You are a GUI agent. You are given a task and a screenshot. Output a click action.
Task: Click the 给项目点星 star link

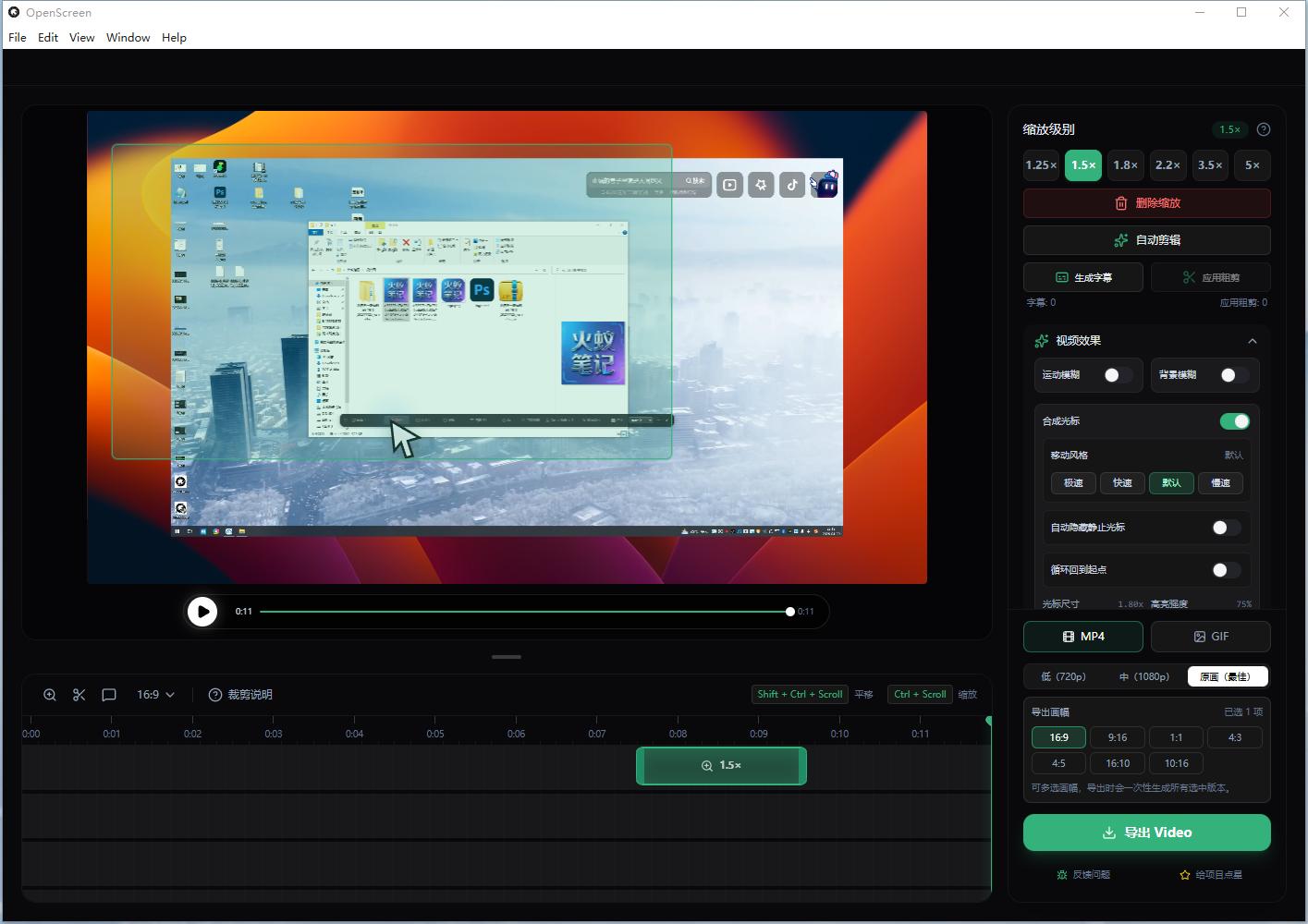coord(1210,874)
